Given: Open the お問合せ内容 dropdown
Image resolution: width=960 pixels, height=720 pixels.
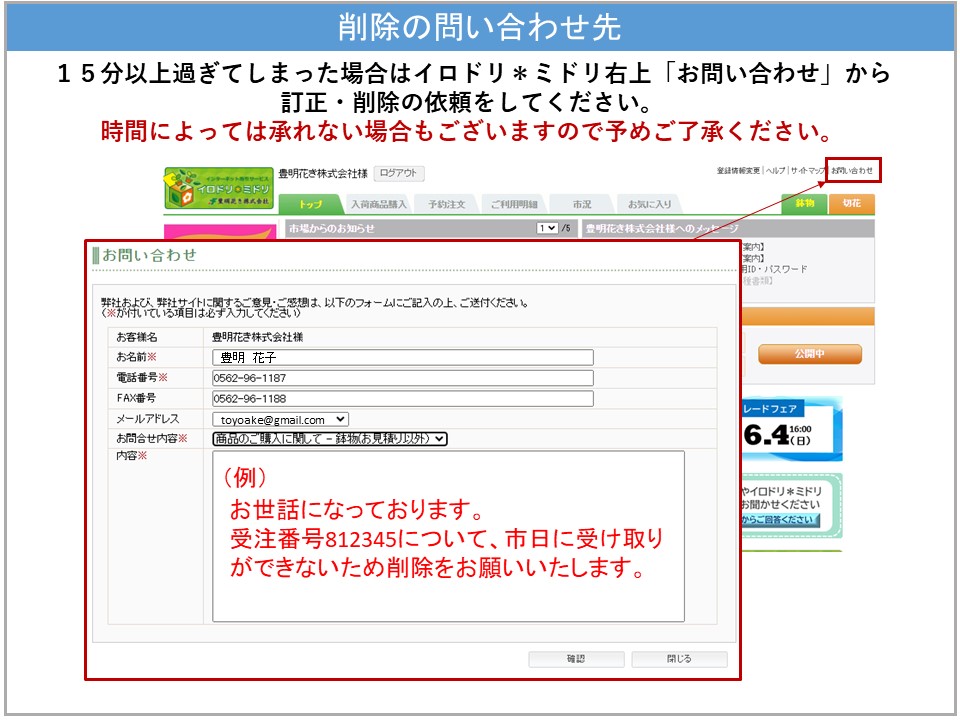Looking at the screenshot, I should pyautogui.click(x=330, y=438).
